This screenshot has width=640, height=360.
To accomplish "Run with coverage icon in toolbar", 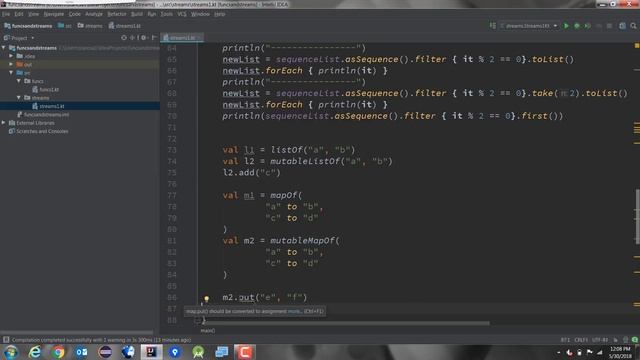I will pyautogui.click(x=587, y=26).
